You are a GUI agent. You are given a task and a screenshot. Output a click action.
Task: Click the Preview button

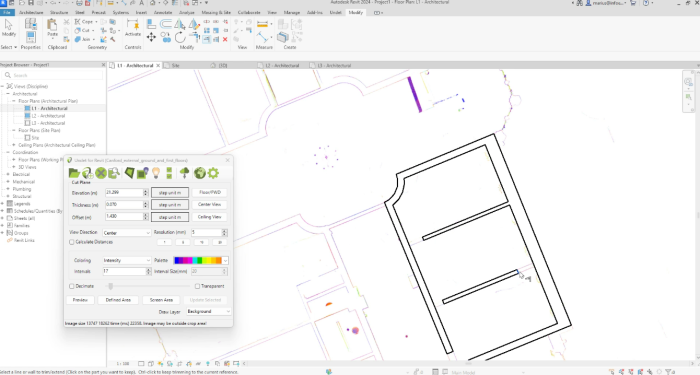tap(80, 300)
